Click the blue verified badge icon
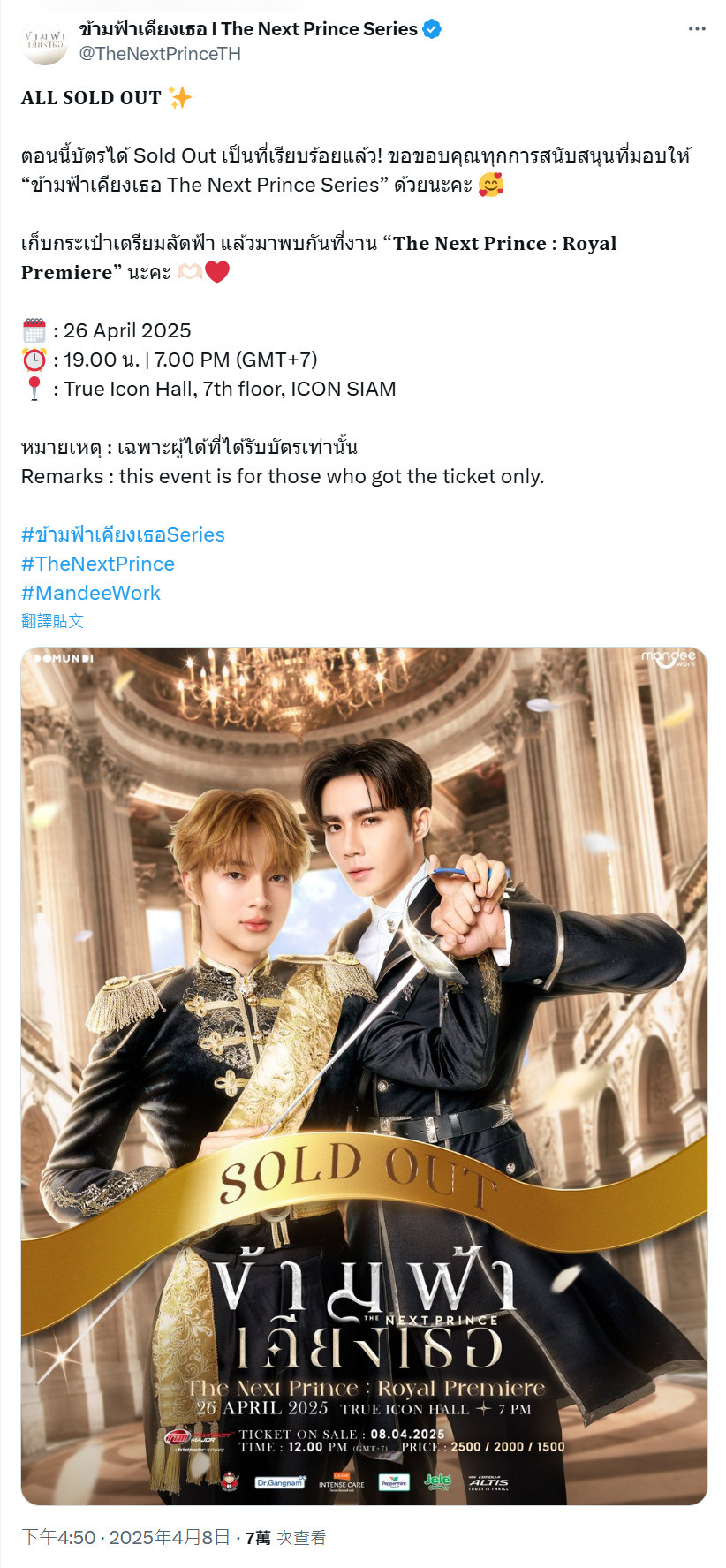 tap(432, 29)
